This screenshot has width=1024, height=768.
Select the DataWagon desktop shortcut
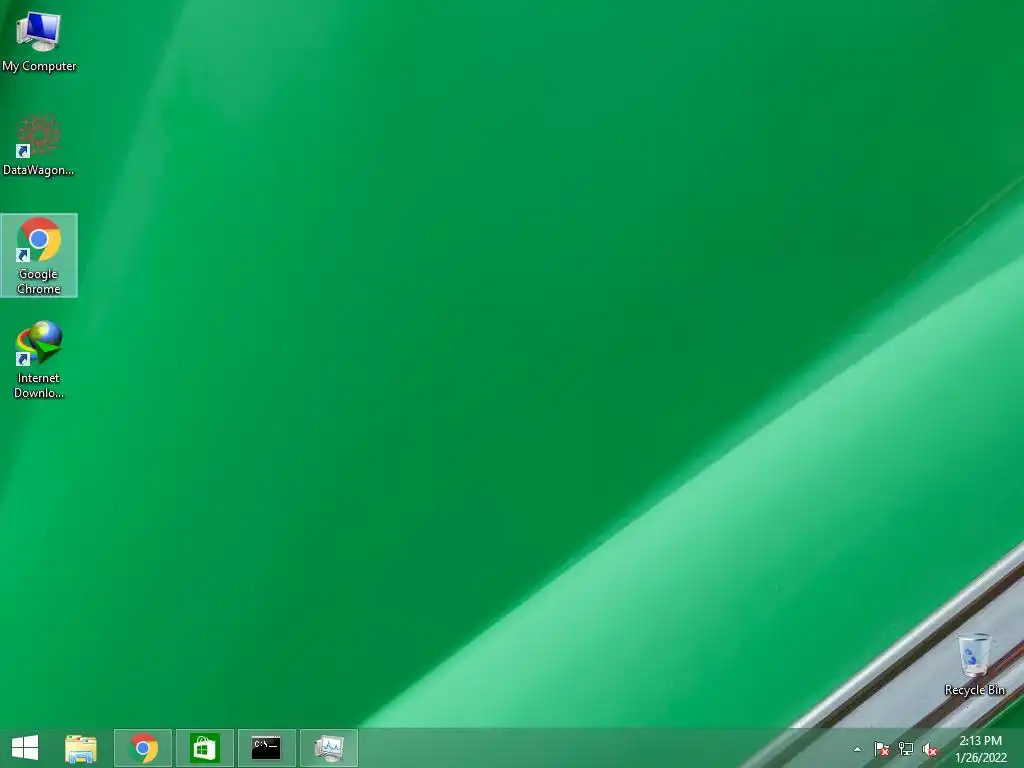pyautogui.click(x=39, y=145)
